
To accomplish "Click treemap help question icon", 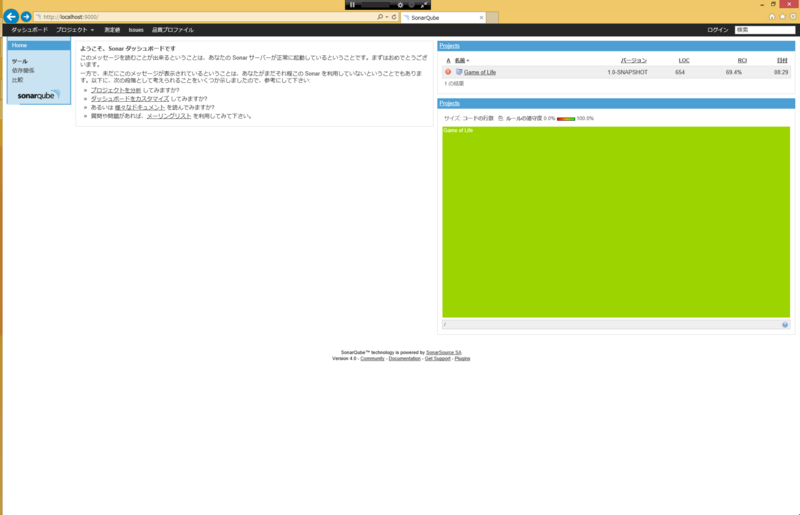I will 785,325.
